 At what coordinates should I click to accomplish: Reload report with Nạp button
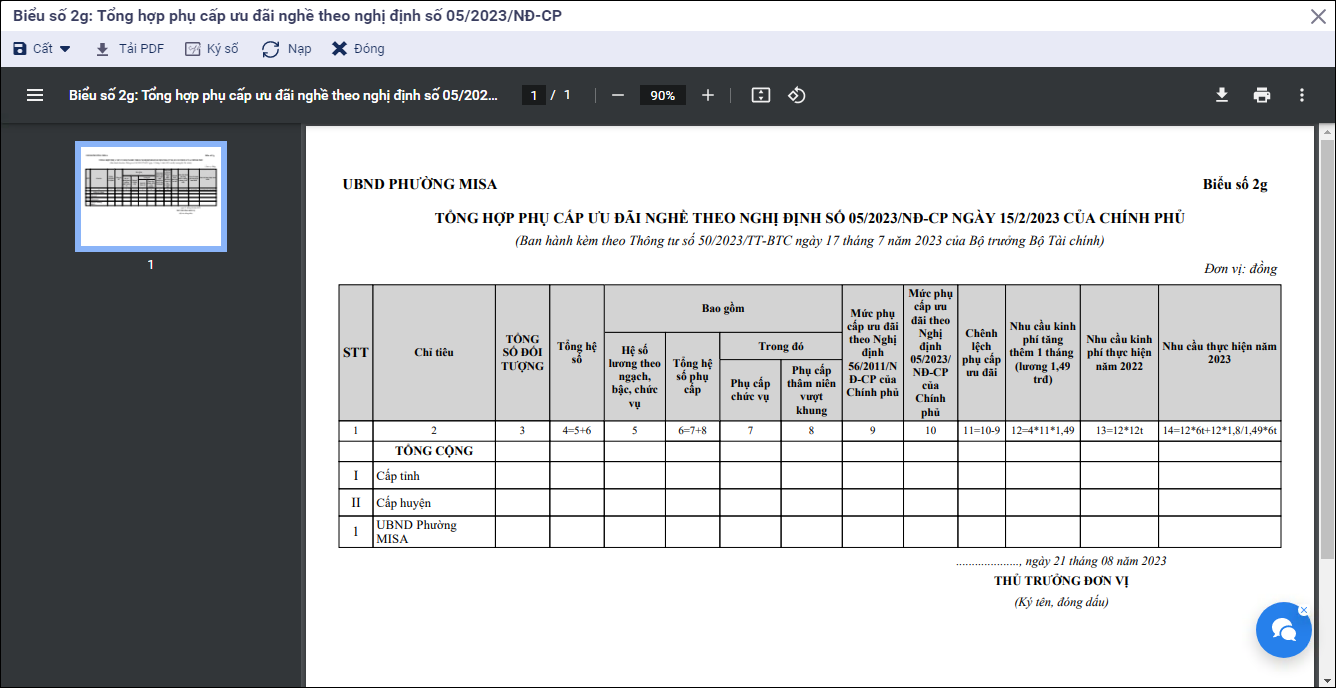(x=287, y=49)
